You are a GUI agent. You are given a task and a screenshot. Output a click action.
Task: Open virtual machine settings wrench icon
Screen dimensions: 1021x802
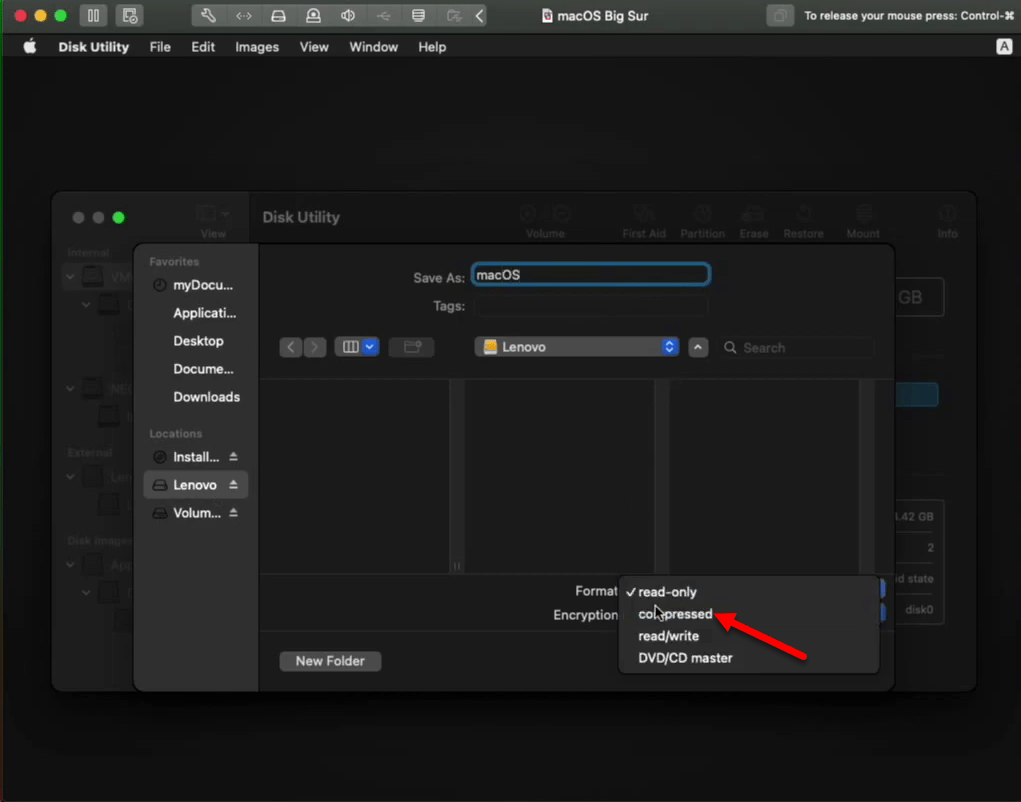click(208, 16)
